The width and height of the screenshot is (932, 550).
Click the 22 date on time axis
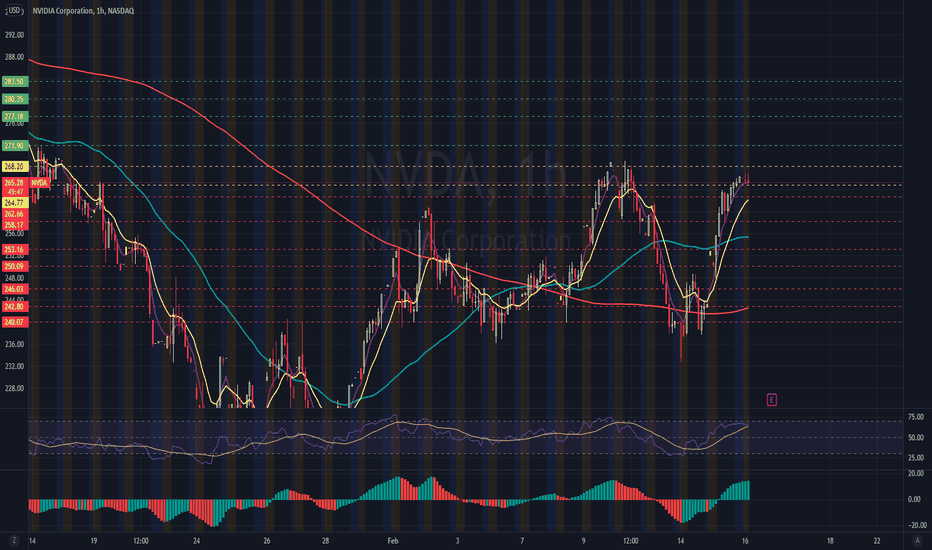click(x=877, y=541)
